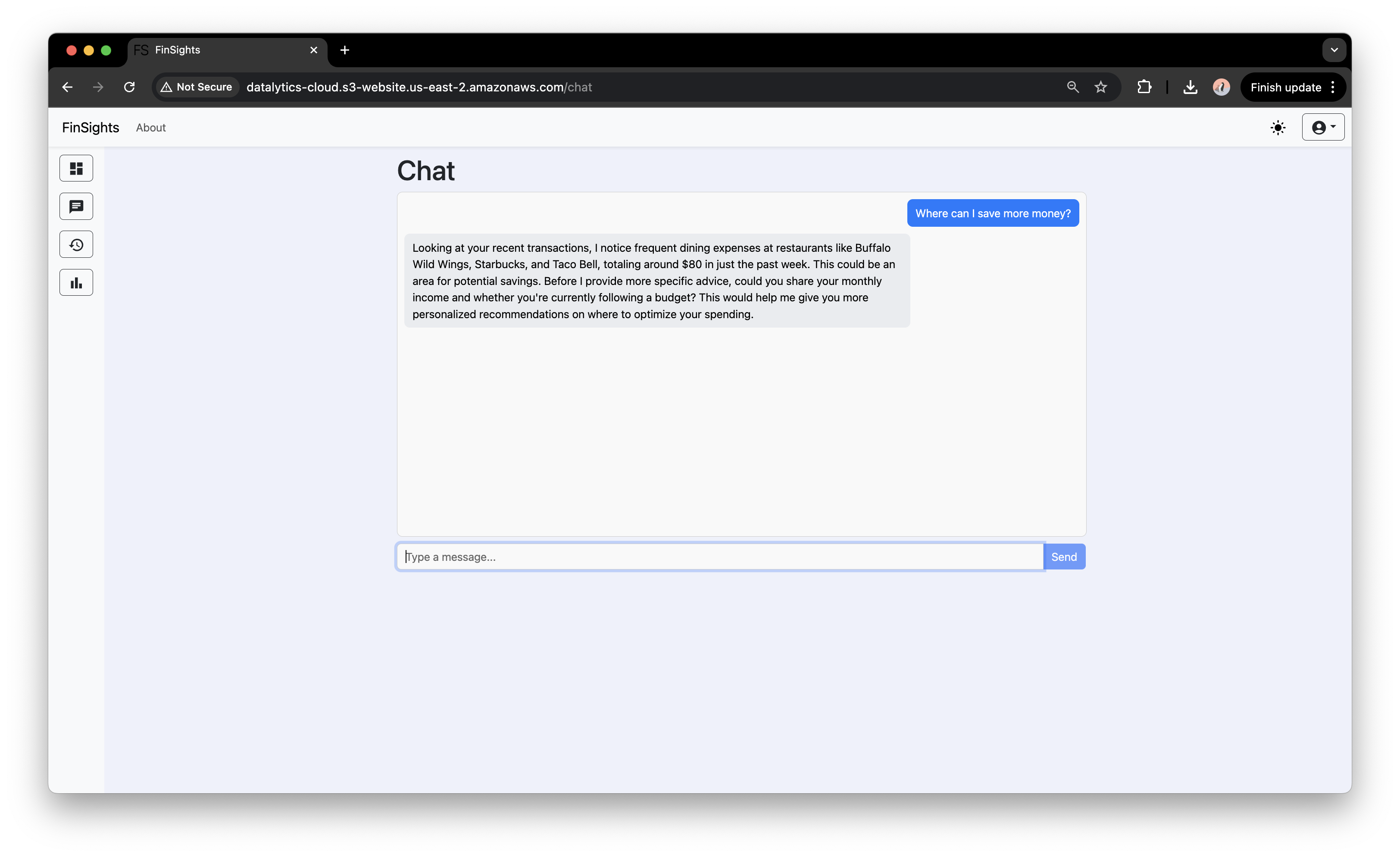Bookmark page with star icon

(x=1100, y=87)
